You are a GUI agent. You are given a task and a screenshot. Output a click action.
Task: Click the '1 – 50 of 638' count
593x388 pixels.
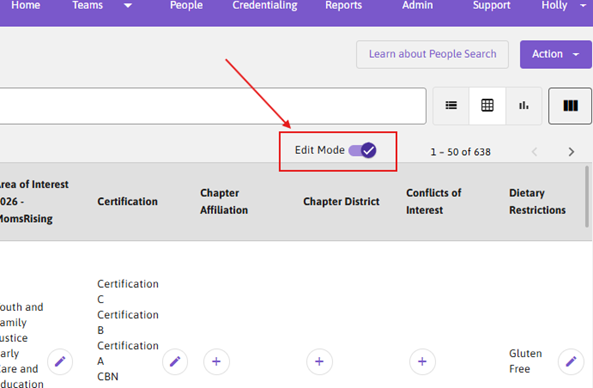[x=460, y=152]
